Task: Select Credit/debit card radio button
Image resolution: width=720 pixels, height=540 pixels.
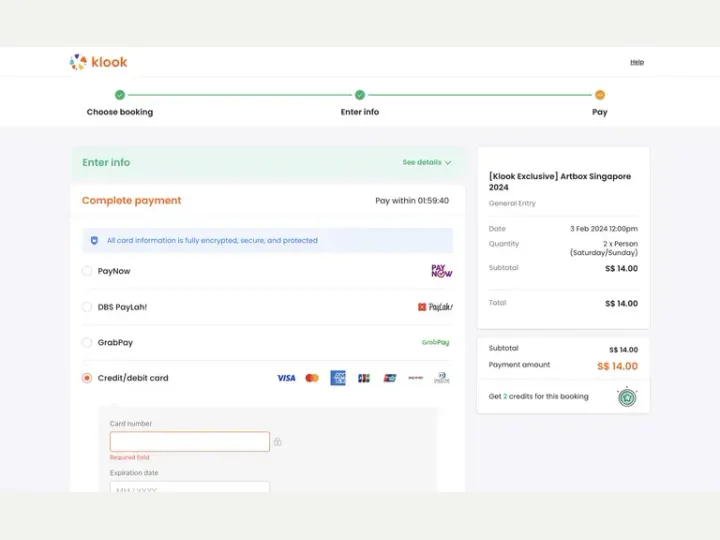Action: (87, 378)
